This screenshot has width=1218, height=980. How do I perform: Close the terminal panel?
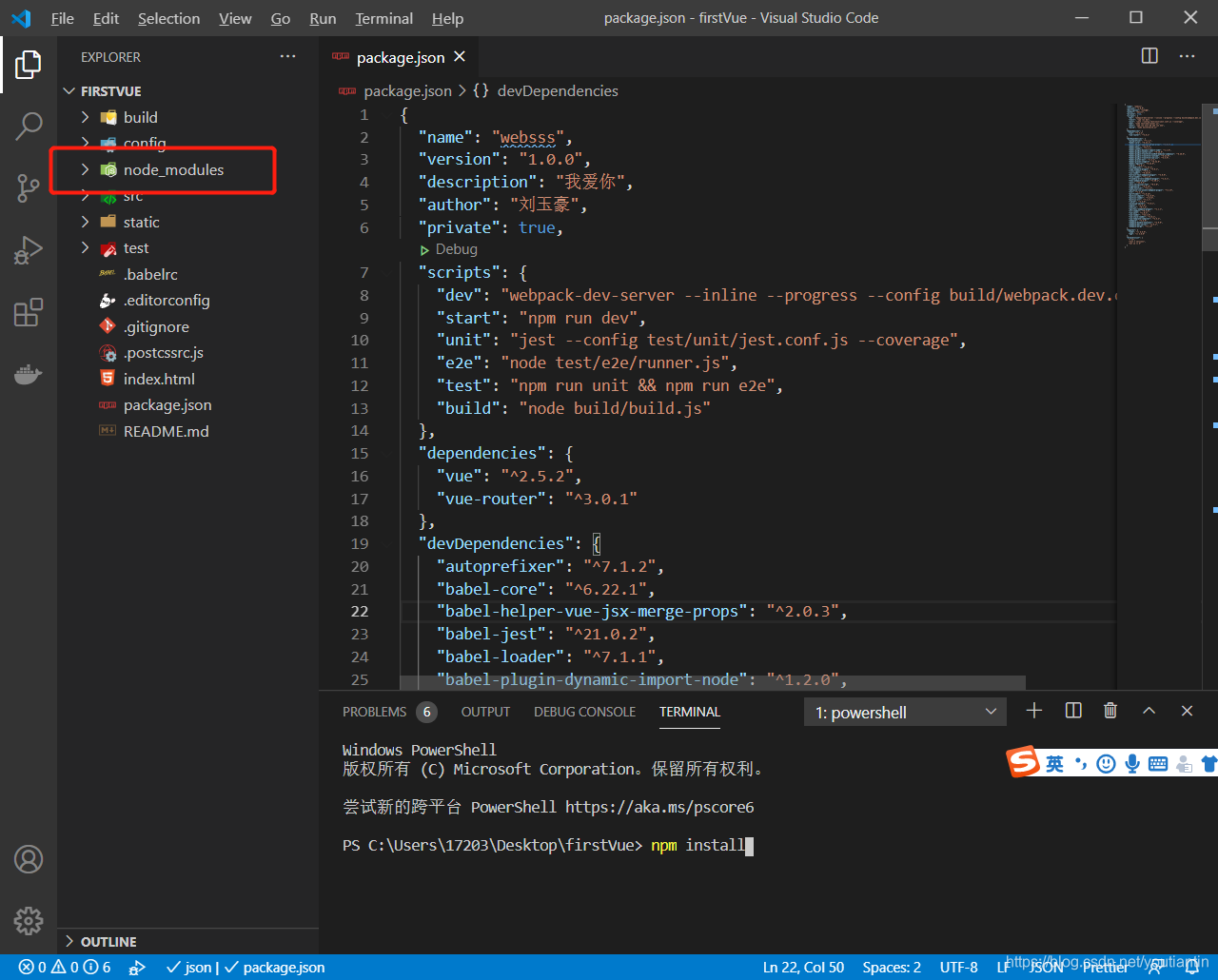click(x=1187, y=711)
